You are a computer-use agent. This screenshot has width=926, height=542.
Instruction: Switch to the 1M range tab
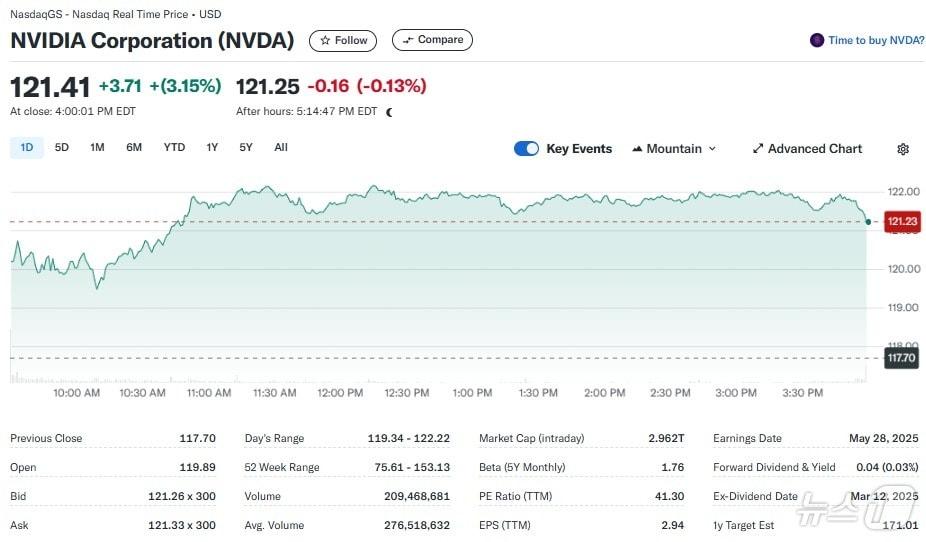click(97, 148)
